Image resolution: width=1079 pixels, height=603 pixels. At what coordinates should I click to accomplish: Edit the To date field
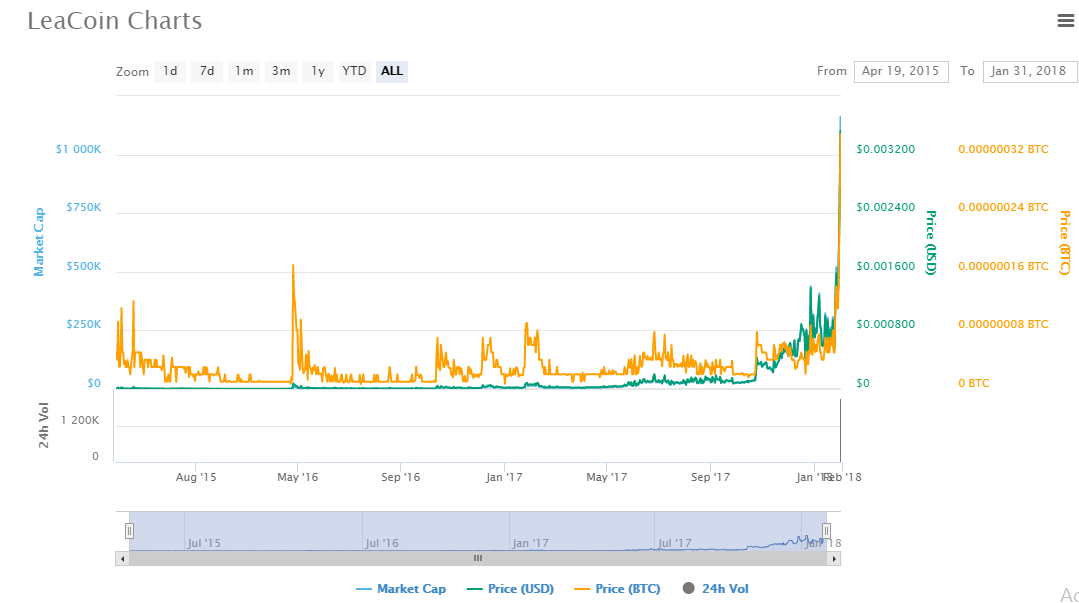[1030, 71]
